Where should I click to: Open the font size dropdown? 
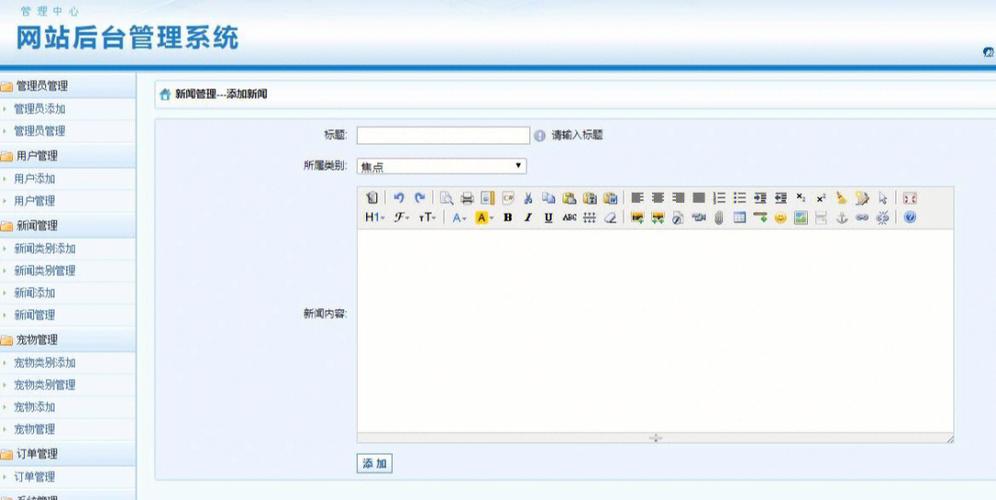[x=427, y=217]
